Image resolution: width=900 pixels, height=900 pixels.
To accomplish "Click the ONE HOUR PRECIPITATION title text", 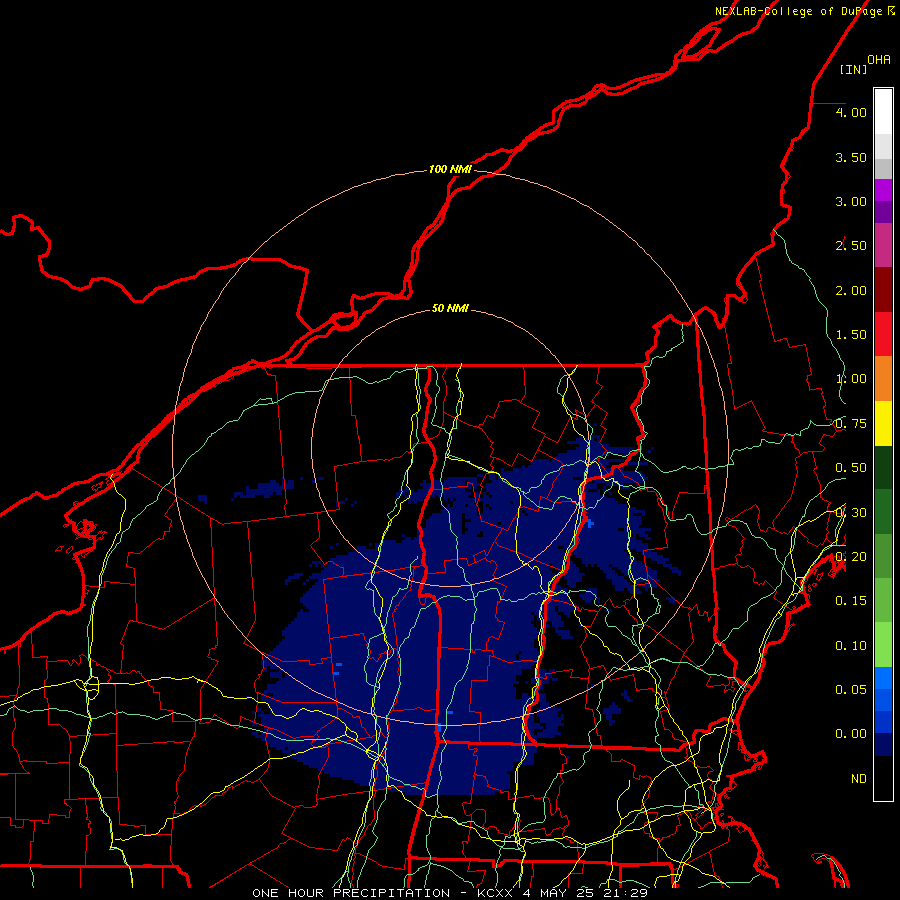I will (x=351, y=893).
